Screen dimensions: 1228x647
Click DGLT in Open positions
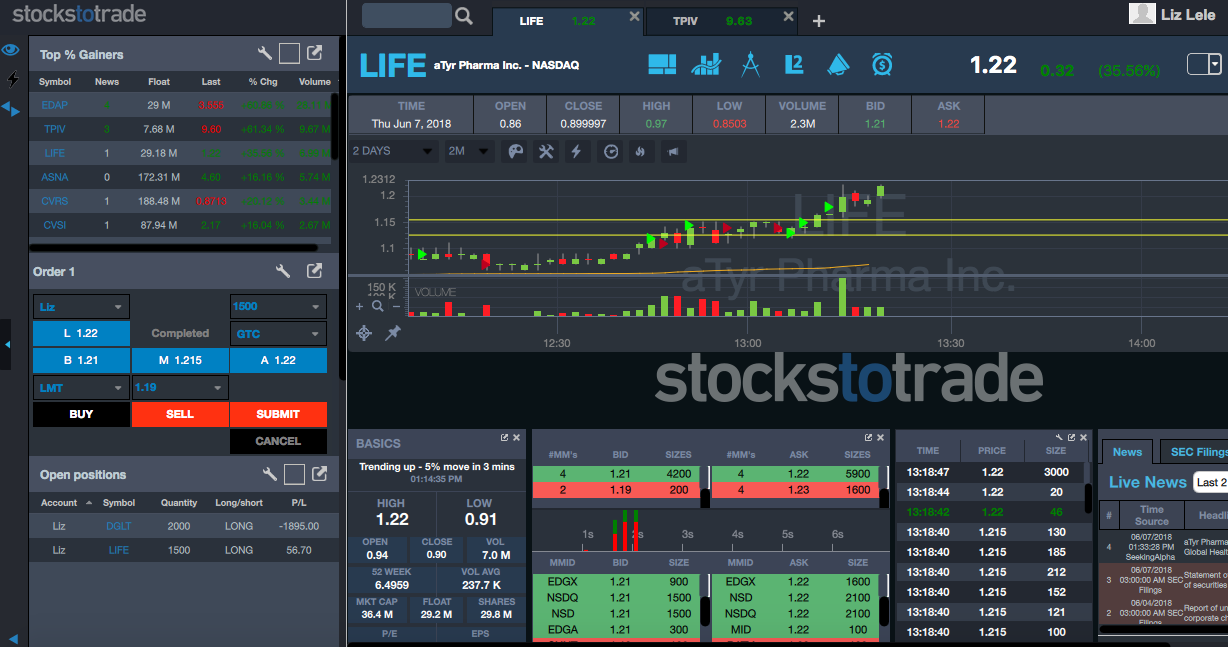click(x=119, y=526)
